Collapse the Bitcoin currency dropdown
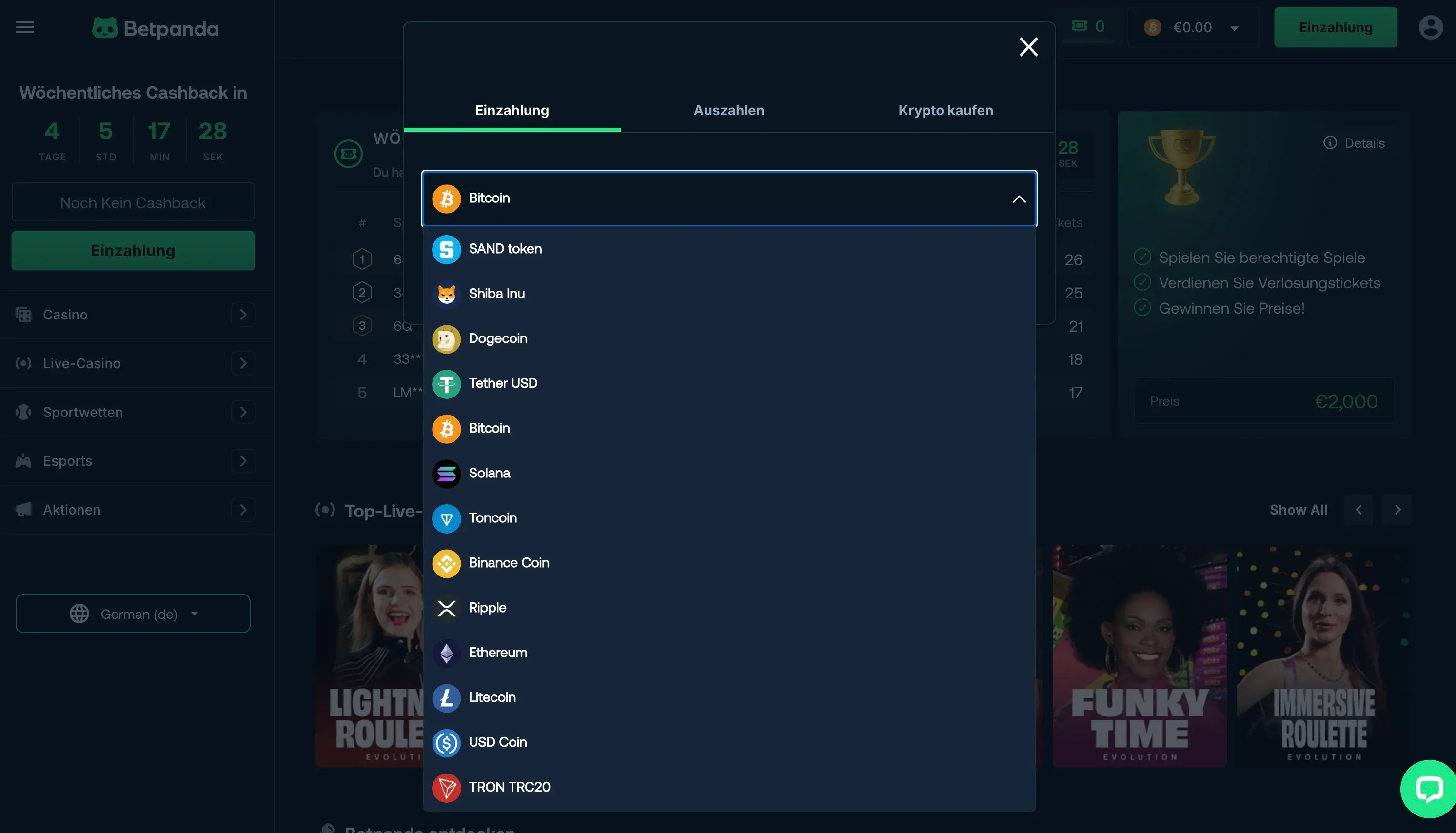Viewport: 1456px width, 833px height. (x=1019, y=199)
